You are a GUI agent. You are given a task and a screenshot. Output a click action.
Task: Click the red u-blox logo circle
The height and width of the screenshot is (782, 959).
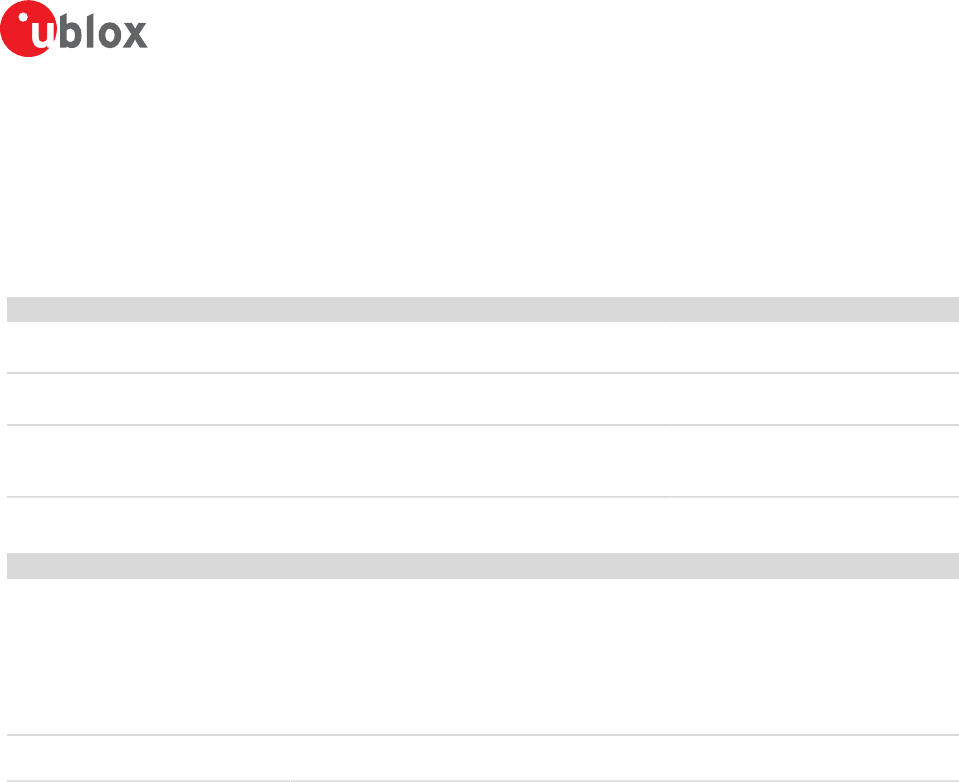tap(28, 29)
